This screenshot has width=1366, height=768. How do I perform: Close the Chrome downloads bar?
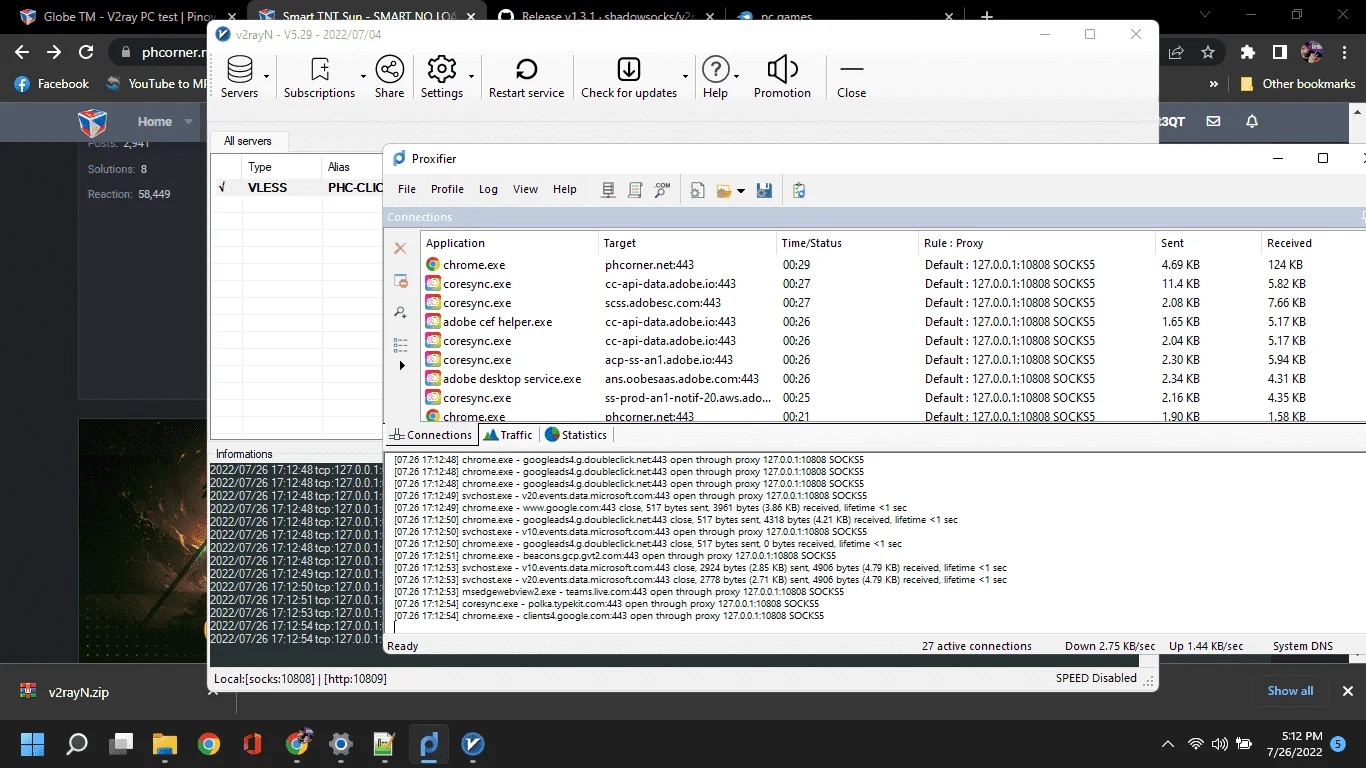pyautogui.click(x=1347, y=691)
